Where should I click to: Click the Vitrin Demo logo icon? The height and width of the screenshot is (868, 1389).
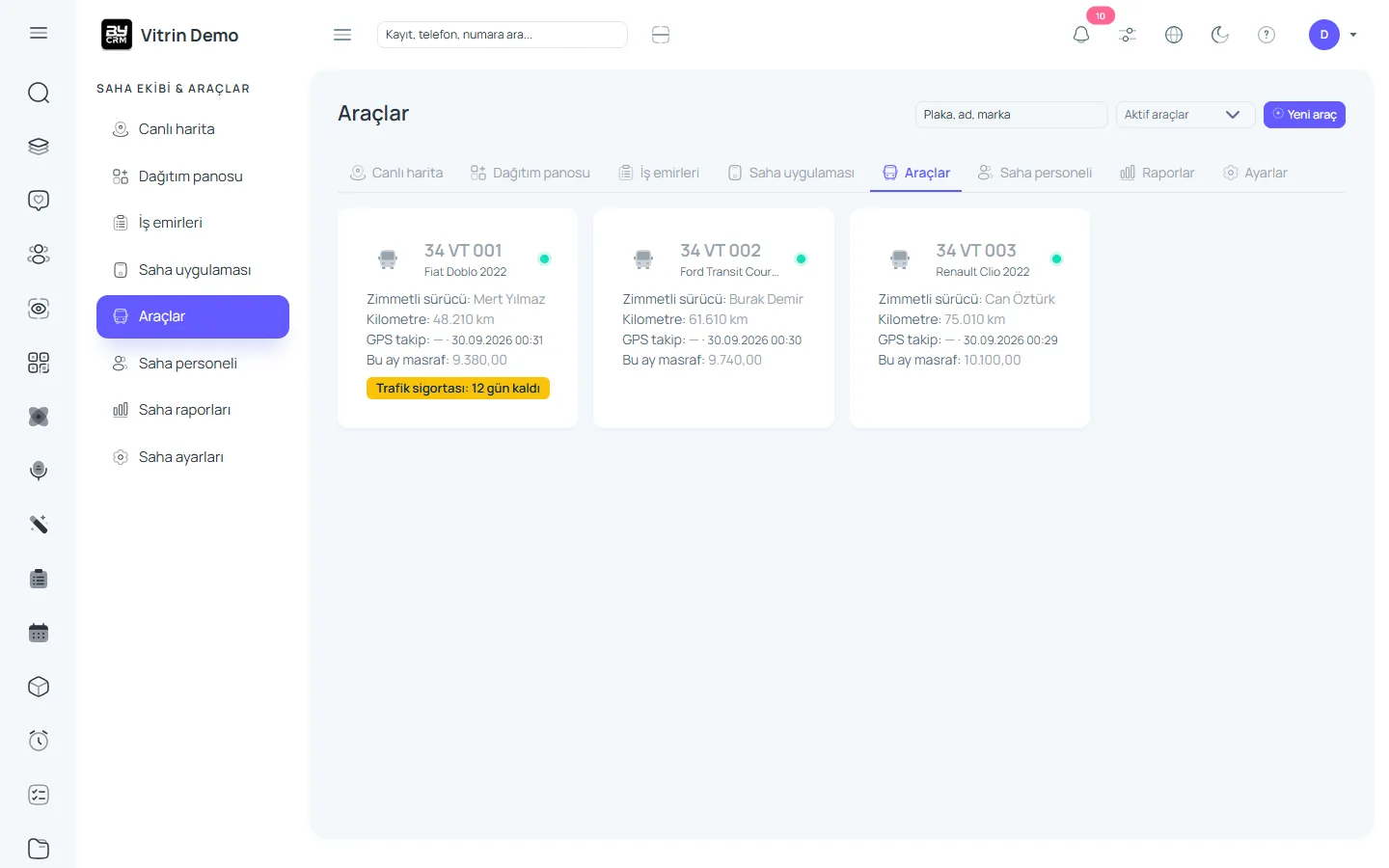[x=117, y=35]
